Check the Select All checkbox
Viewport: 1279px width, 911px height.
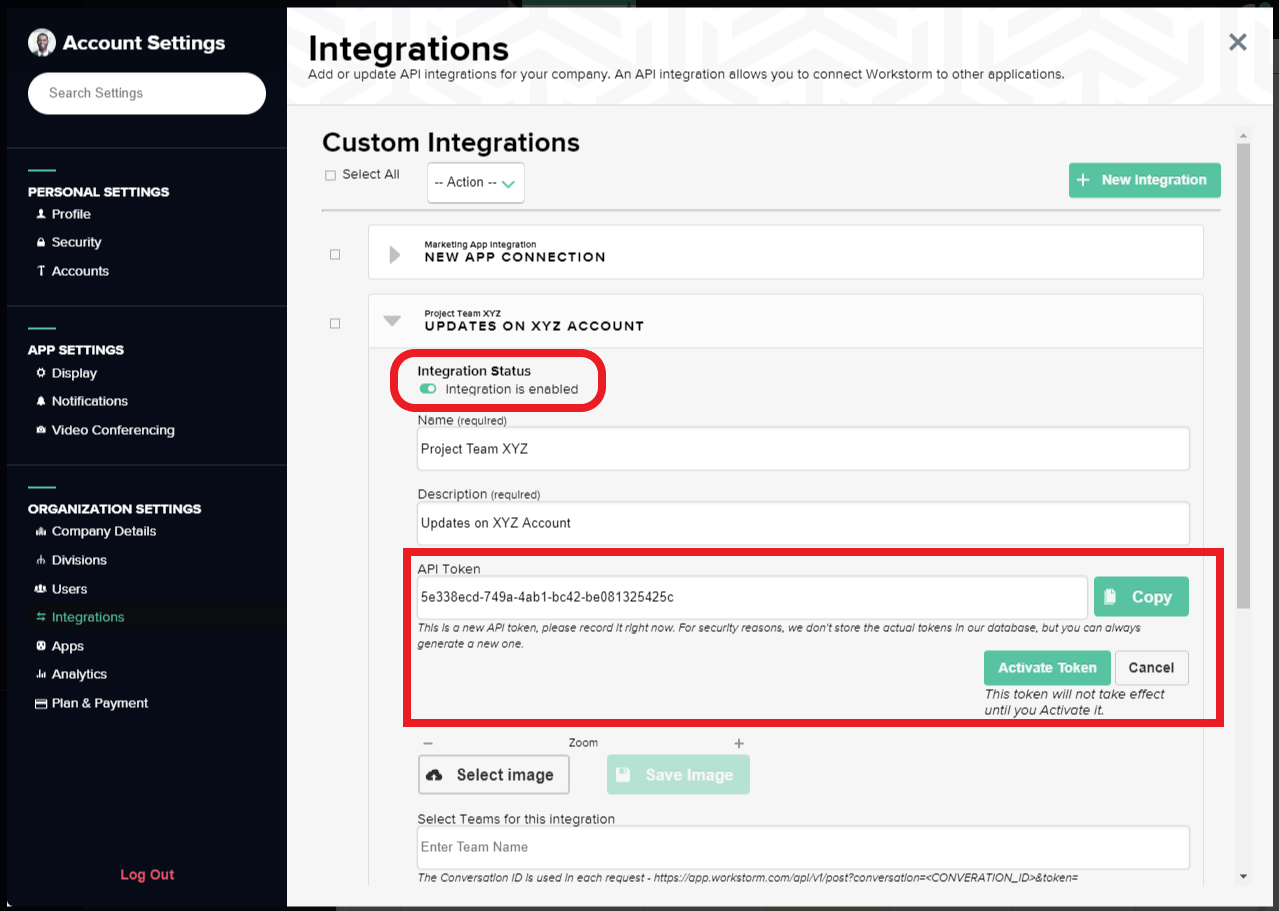coord(331,175)
